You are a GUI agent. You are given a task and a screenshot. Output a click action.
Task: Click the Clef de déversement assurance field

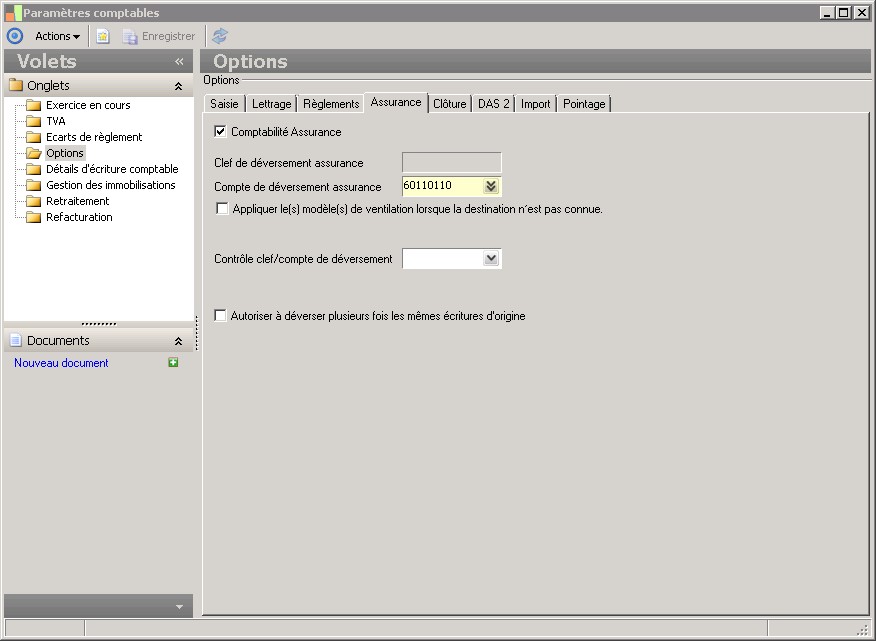[x=451, y=163]
